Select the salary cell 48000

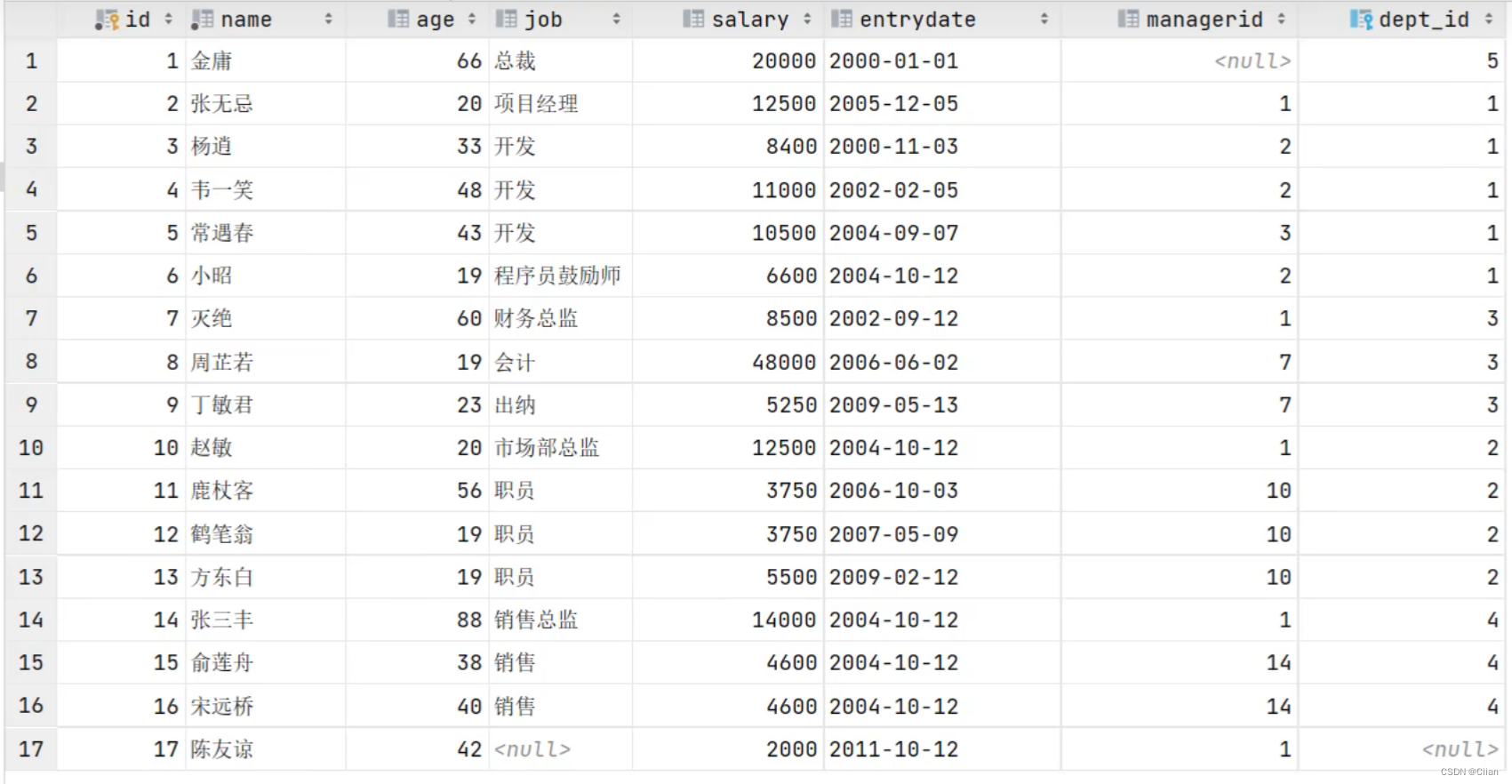(x=727, y=363)
